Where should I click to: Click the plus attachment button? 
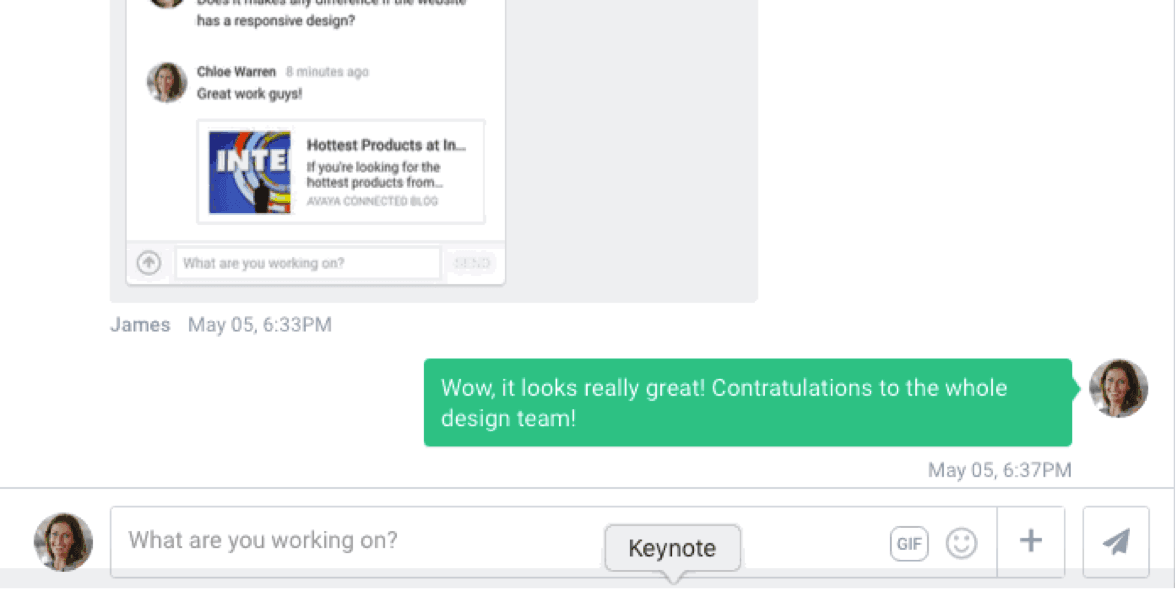click(1030, 541)
